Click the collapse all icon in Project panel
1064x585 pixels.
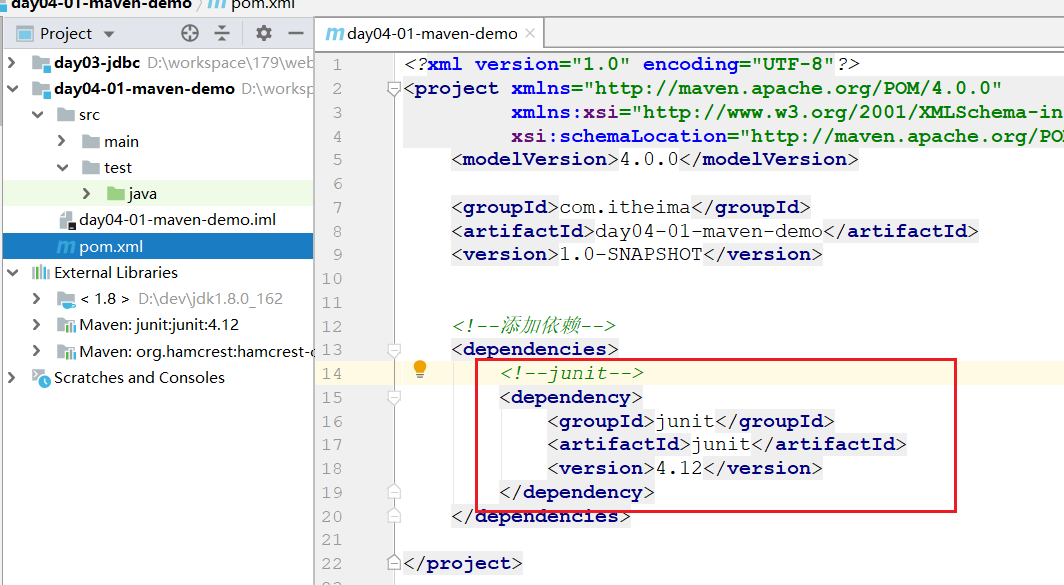click(x=222, y=33)
